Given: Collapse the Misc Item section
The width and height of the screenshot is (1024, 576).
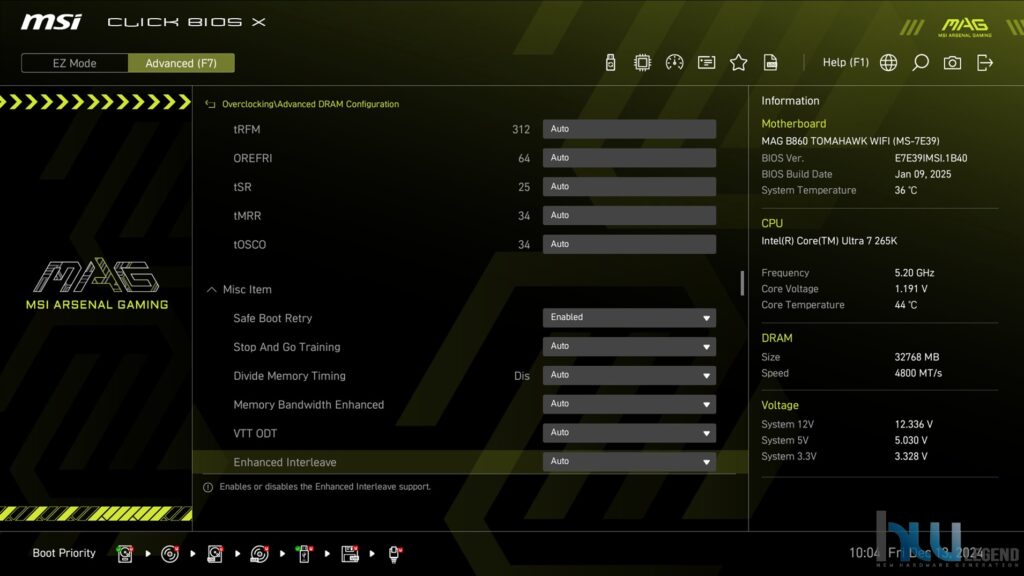Looking at the screenshot, I should (212, 289).
